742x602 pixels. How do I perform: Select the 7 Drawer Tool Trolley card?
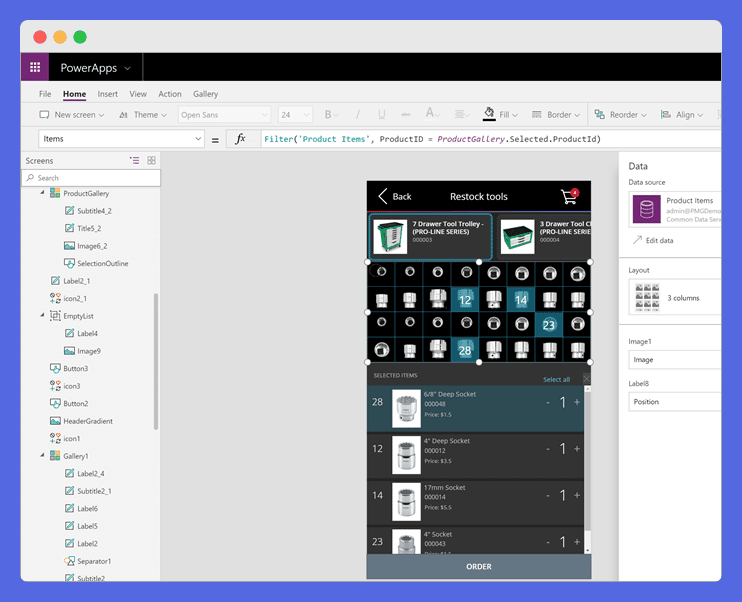430,237
